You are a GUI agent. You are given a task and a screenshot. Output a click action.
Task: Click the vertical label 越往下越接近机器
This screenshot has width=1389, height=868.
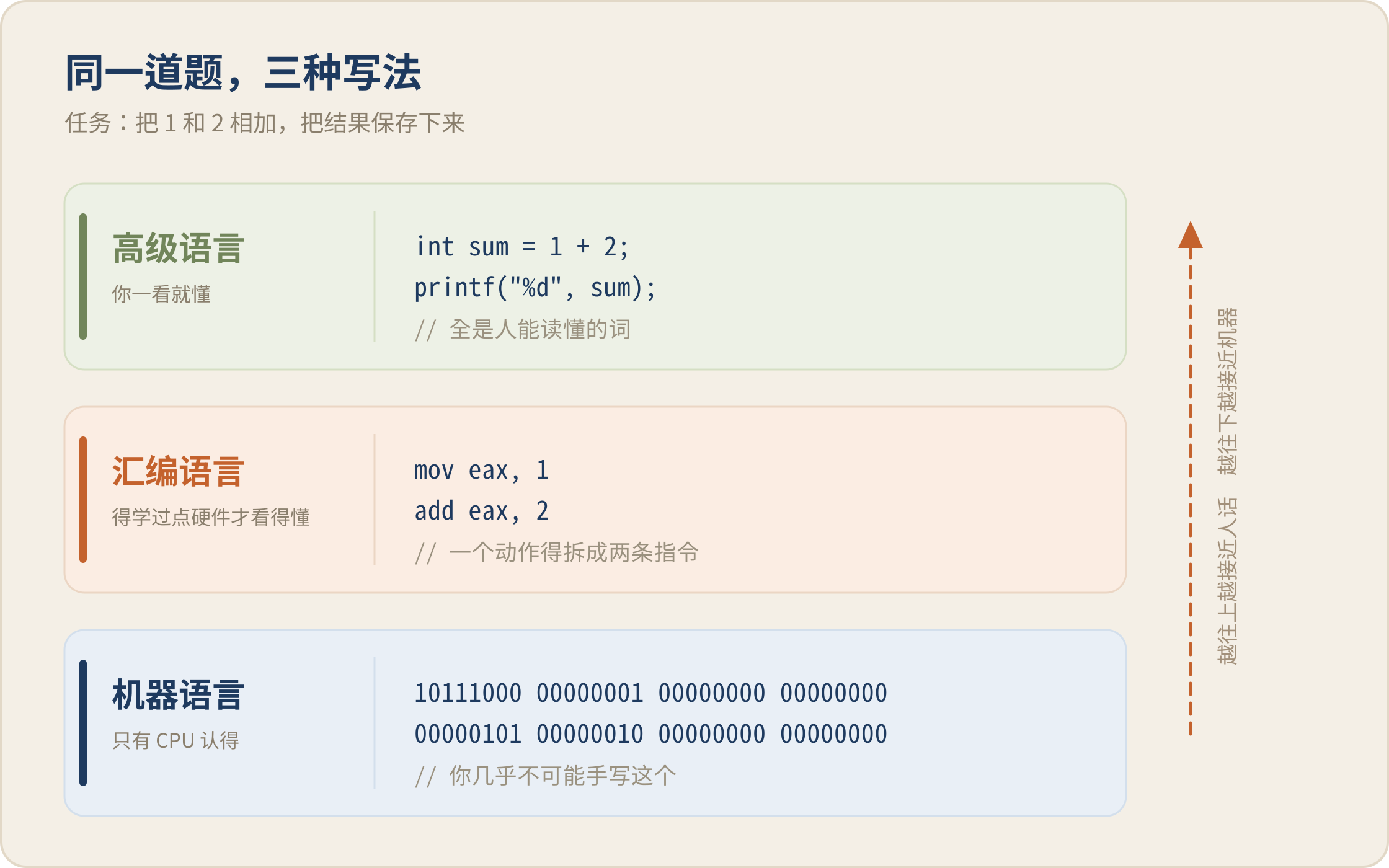tap(1227, 392)
